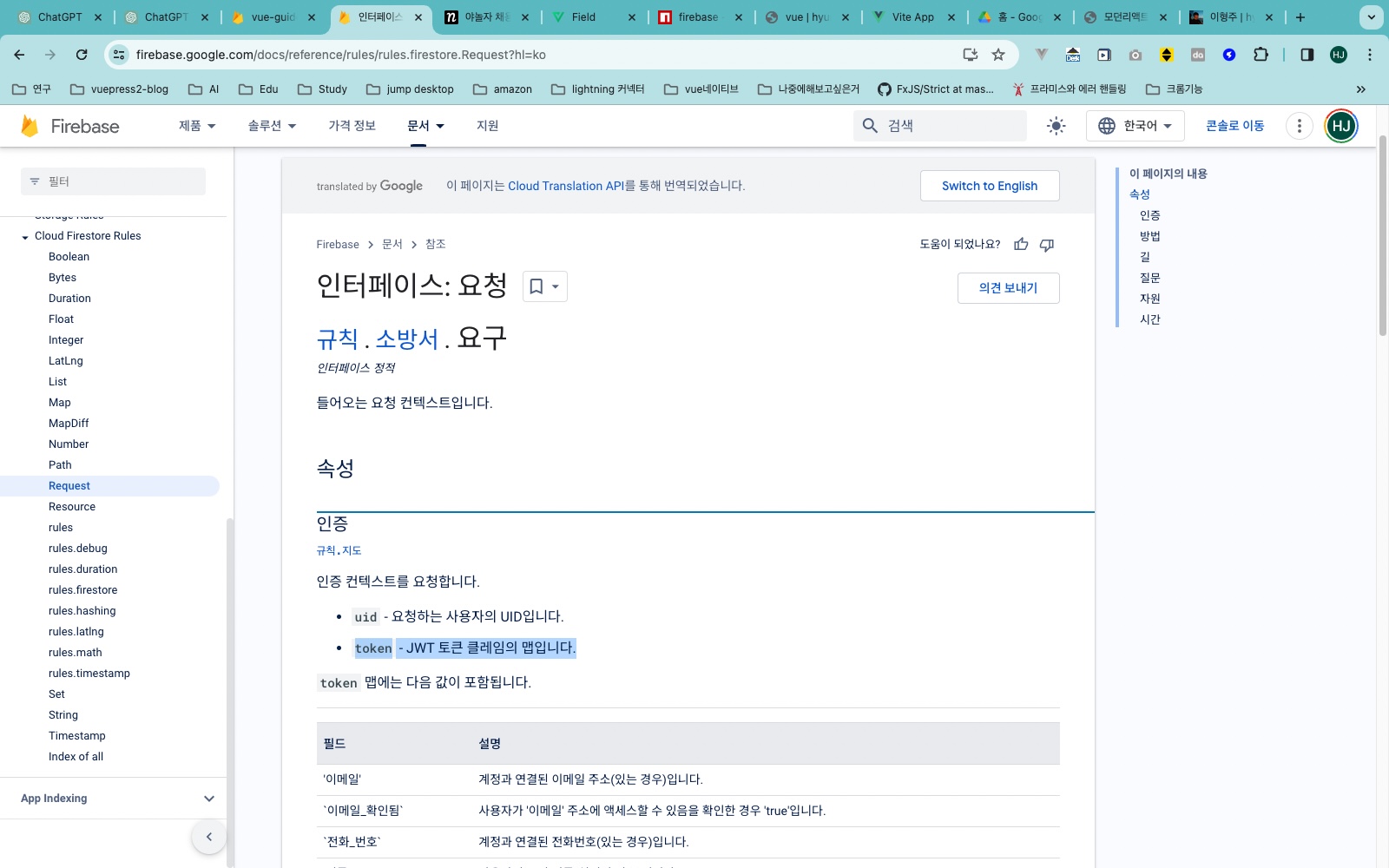Screen dimensions: 1389x868
Task: Click the Firebase breadcrumb link
Action: [338, 245]
